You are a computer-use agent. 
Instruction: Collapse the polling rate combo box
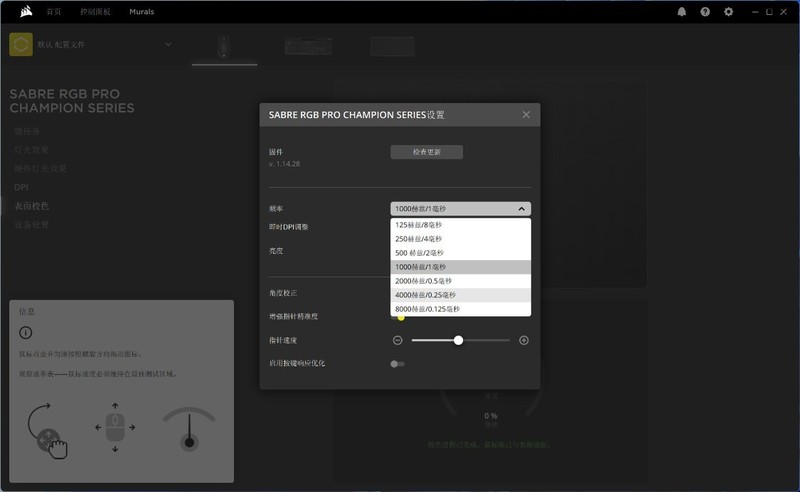click(x=461, y=209)
